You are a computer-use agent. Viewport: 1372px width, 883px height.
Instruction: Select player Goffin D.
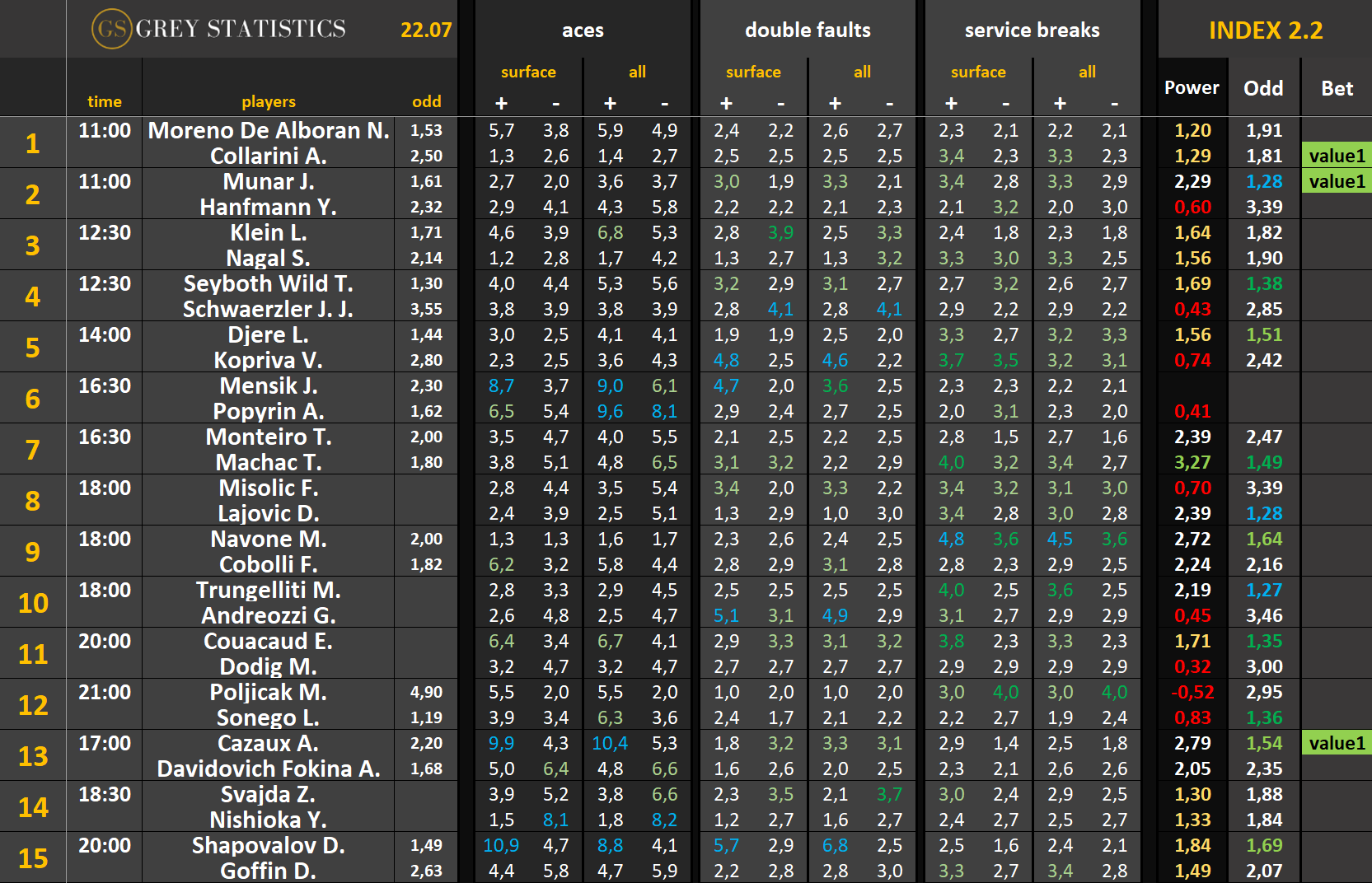(269, 871)
